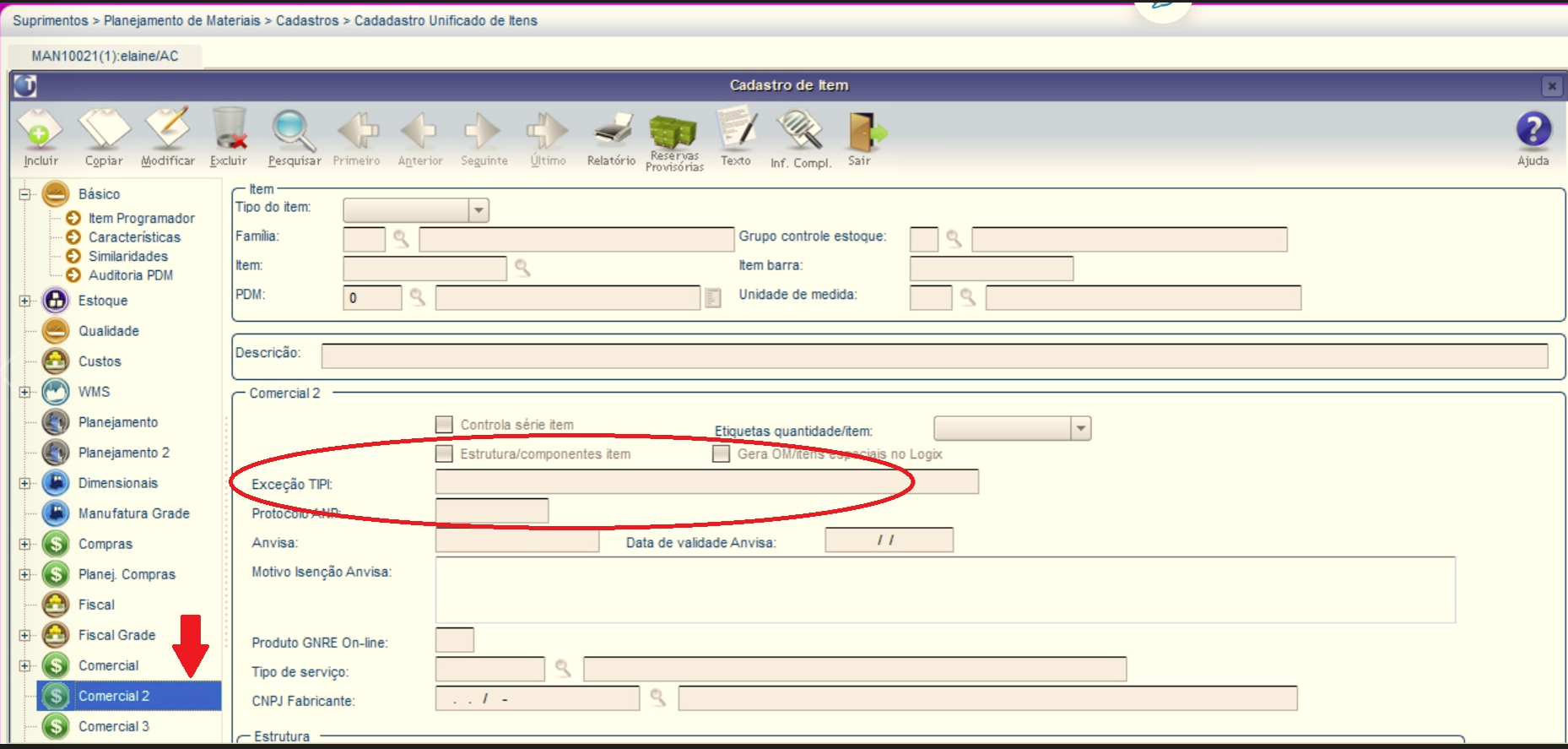Click Unidade de medida lookup icon
Screen dimensions: 1568x749
968,296
